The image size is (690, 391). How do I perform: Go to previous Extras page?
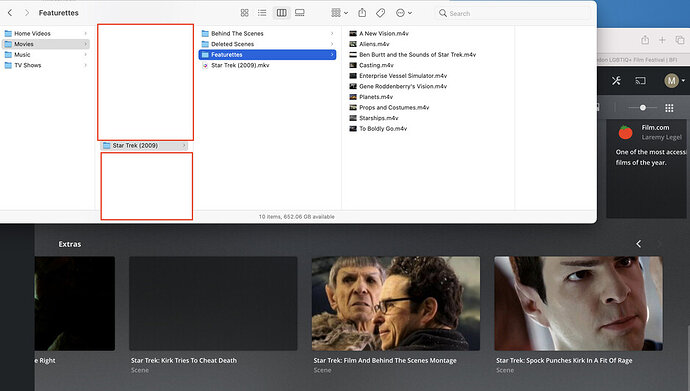639,244
